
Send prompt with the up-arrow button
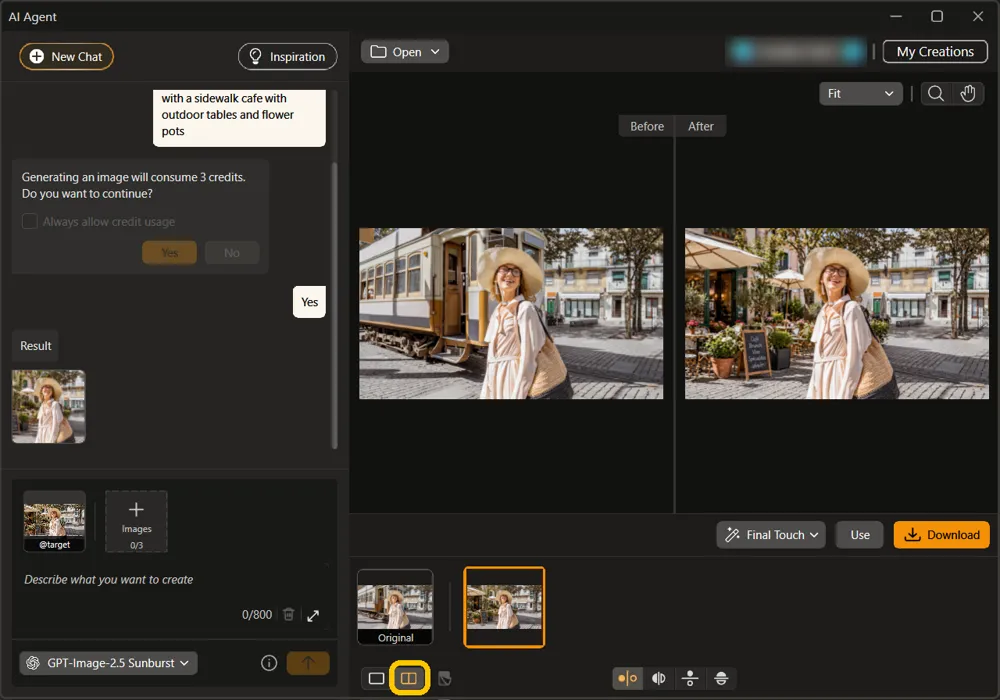click(308, 663)
